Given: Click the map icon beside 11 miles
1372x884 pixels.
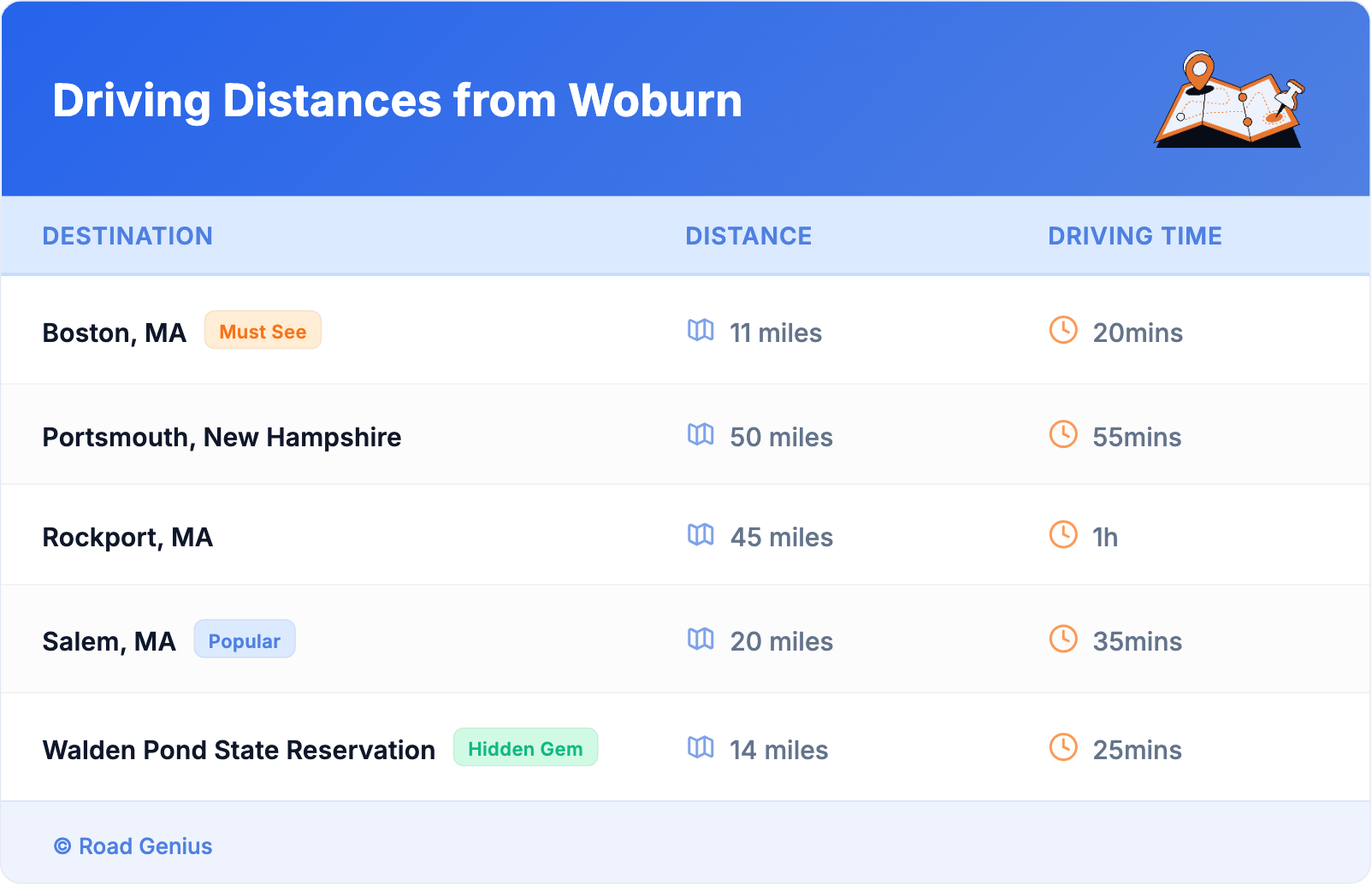Looking at the screenshot, I should tap(701, 330).
